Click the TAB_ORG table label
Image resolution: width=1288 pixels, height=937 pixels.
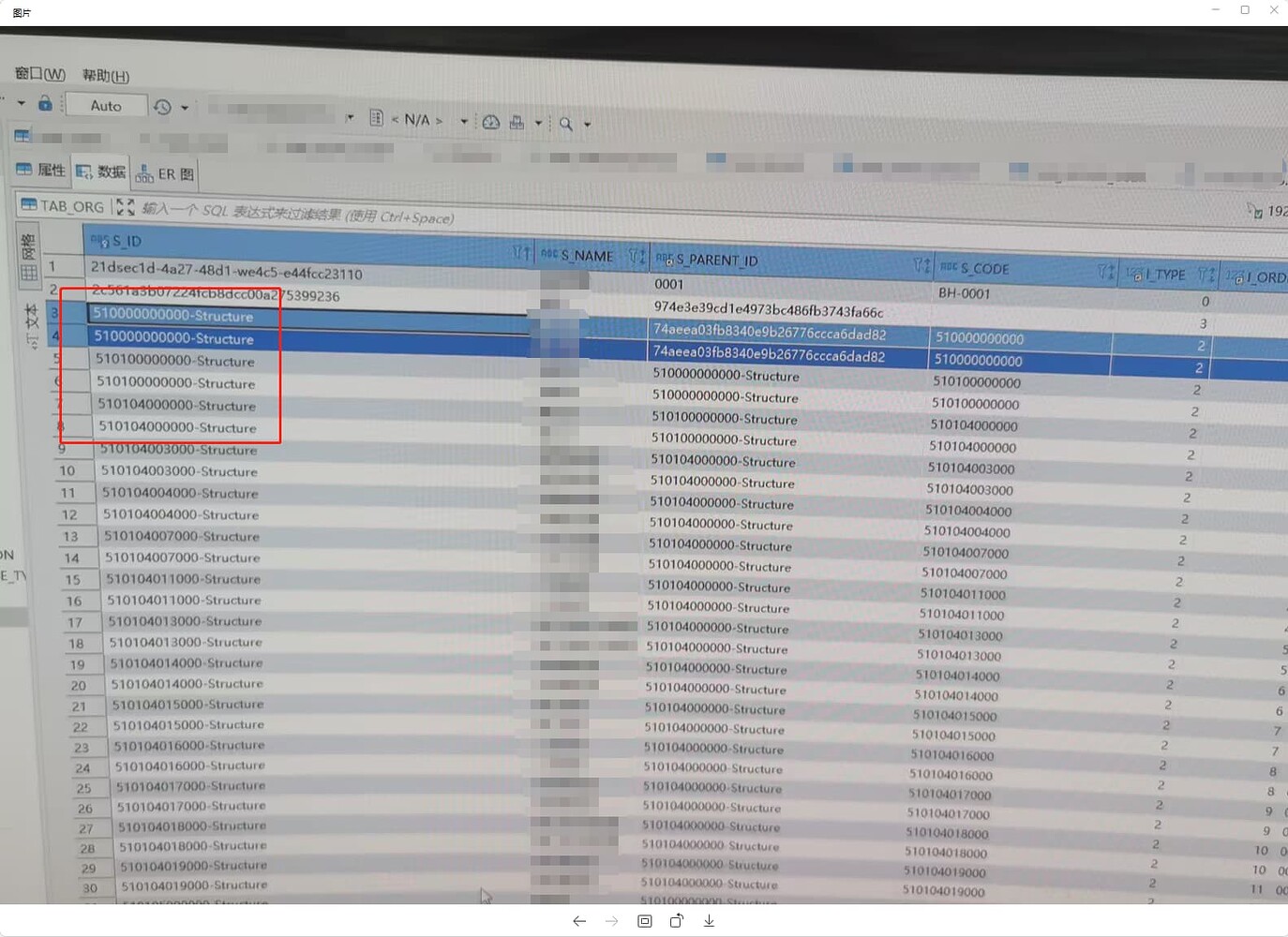click(x=62, y=206)
